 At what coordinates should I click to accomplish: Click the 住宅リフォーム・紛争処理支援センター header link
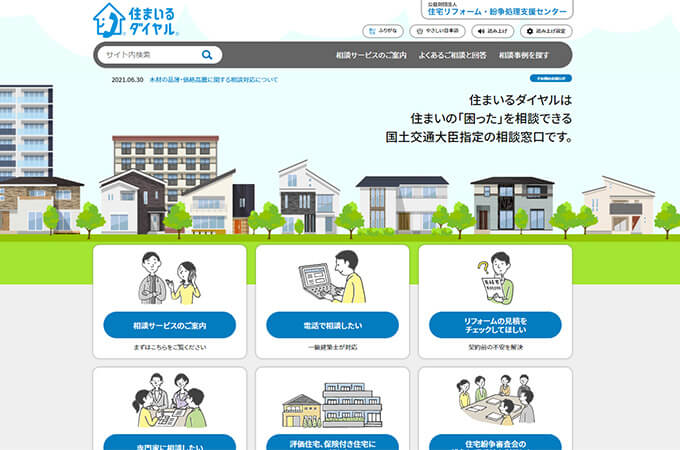(497, 11)
